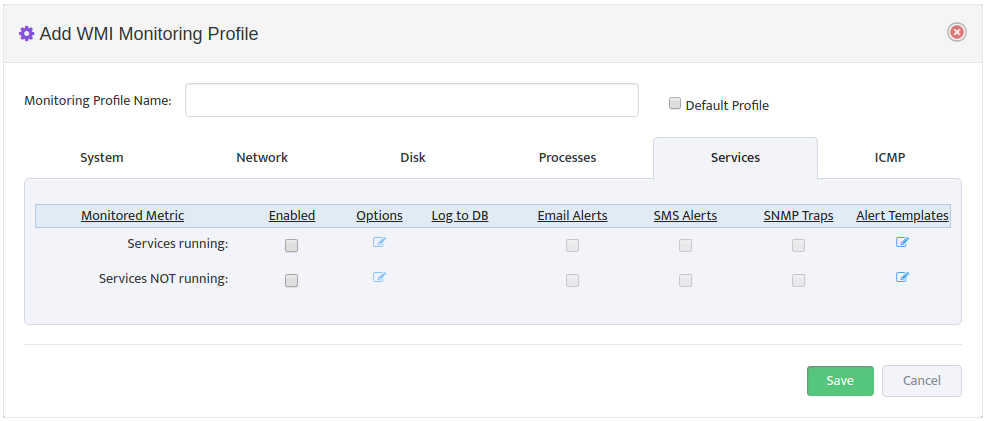Switch to the System tab

point(102,158)
